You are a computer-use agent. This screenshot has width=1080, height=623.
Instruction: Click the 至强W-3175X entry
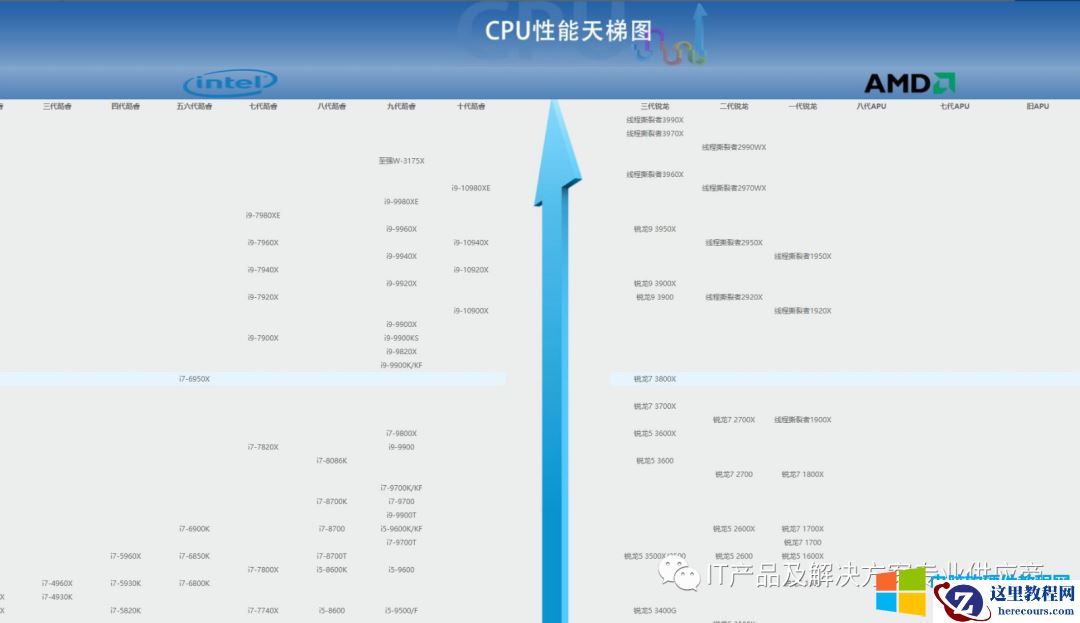(402, 160)
